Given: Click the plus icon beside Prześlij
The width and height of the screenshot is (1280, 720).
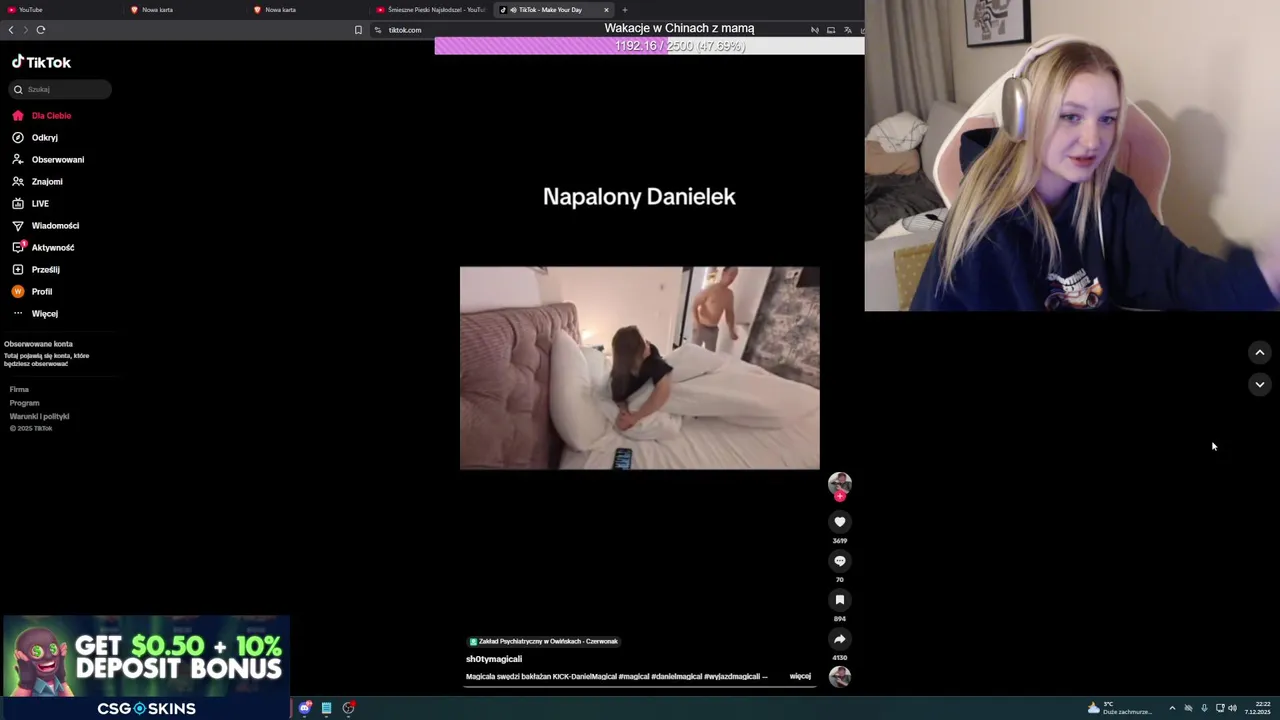Looking at the screenshot, I should click(x=18, y=270).
